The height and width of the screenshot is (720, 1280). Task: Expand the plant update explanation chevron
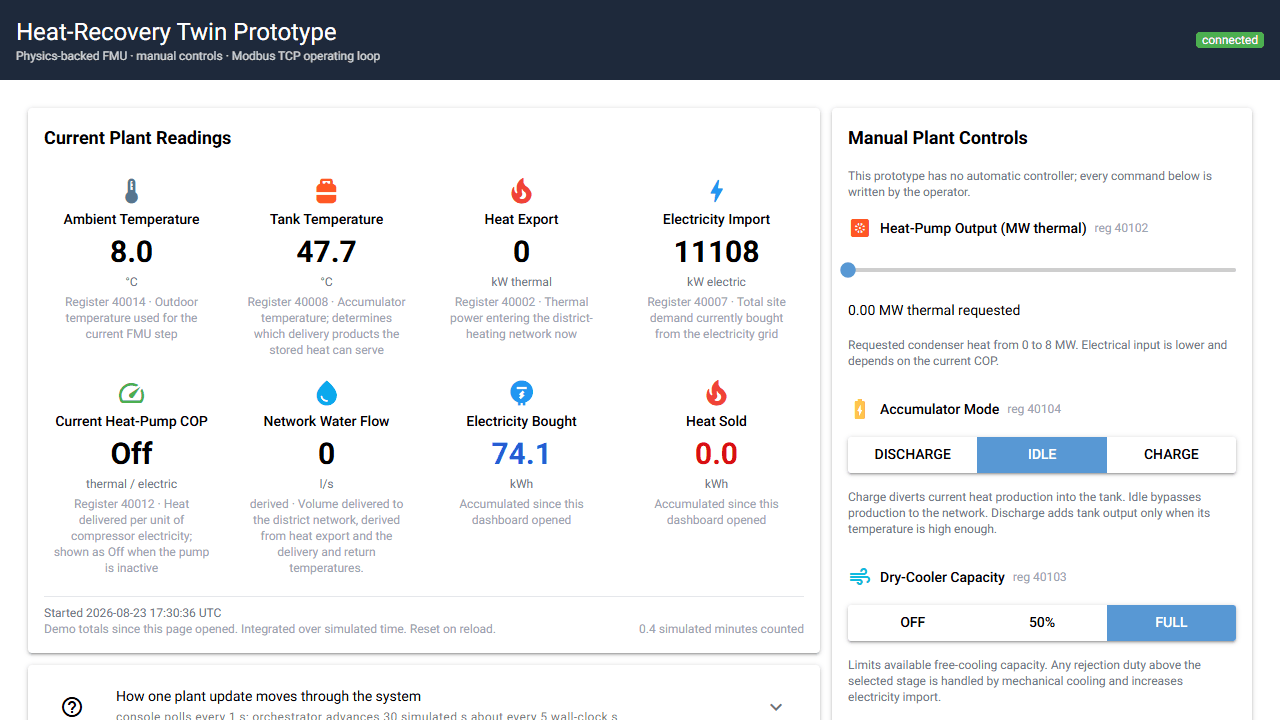coord(776,706)
